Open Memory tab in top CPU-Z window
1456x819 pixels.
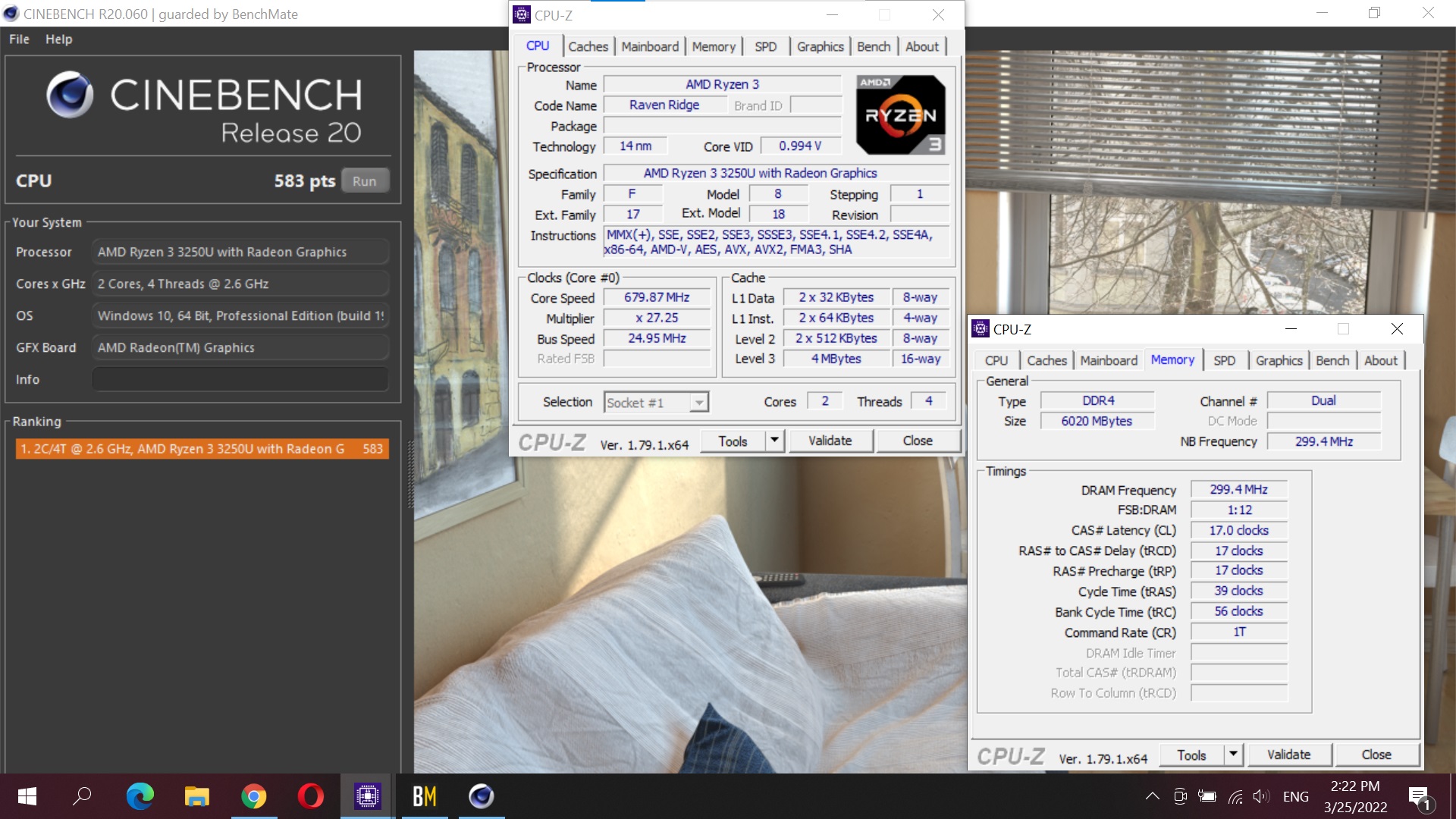point(714,46)
